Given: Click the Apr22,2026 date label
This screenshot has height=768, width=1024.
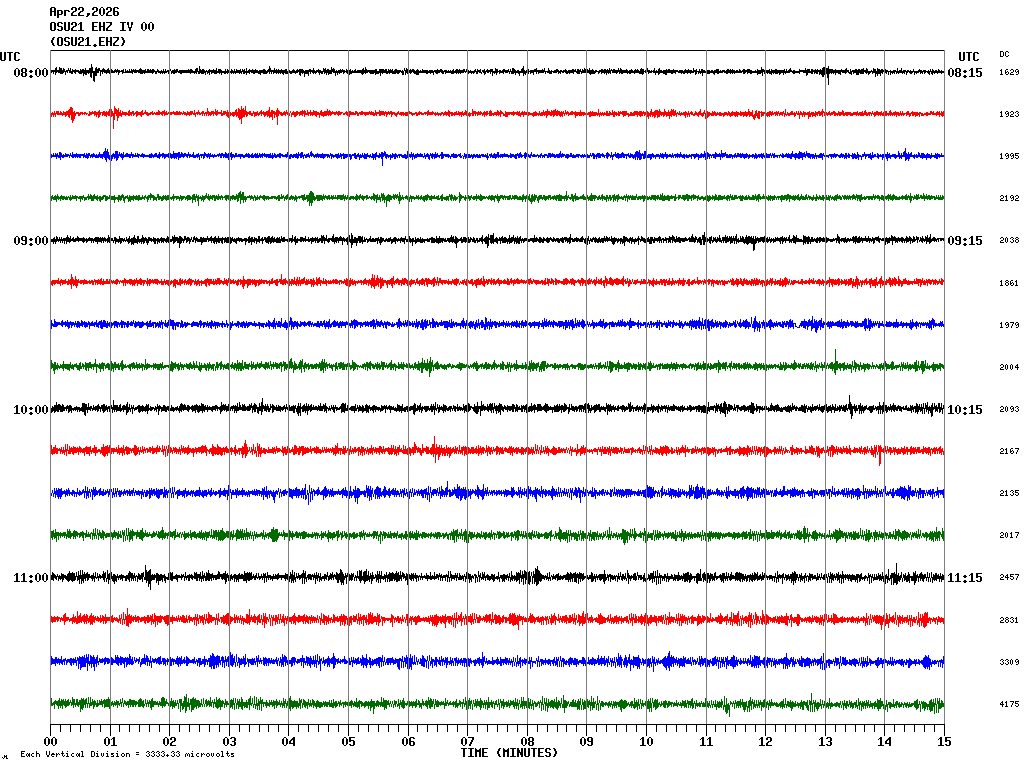Looking at the screenshot, I should point(84,12).
